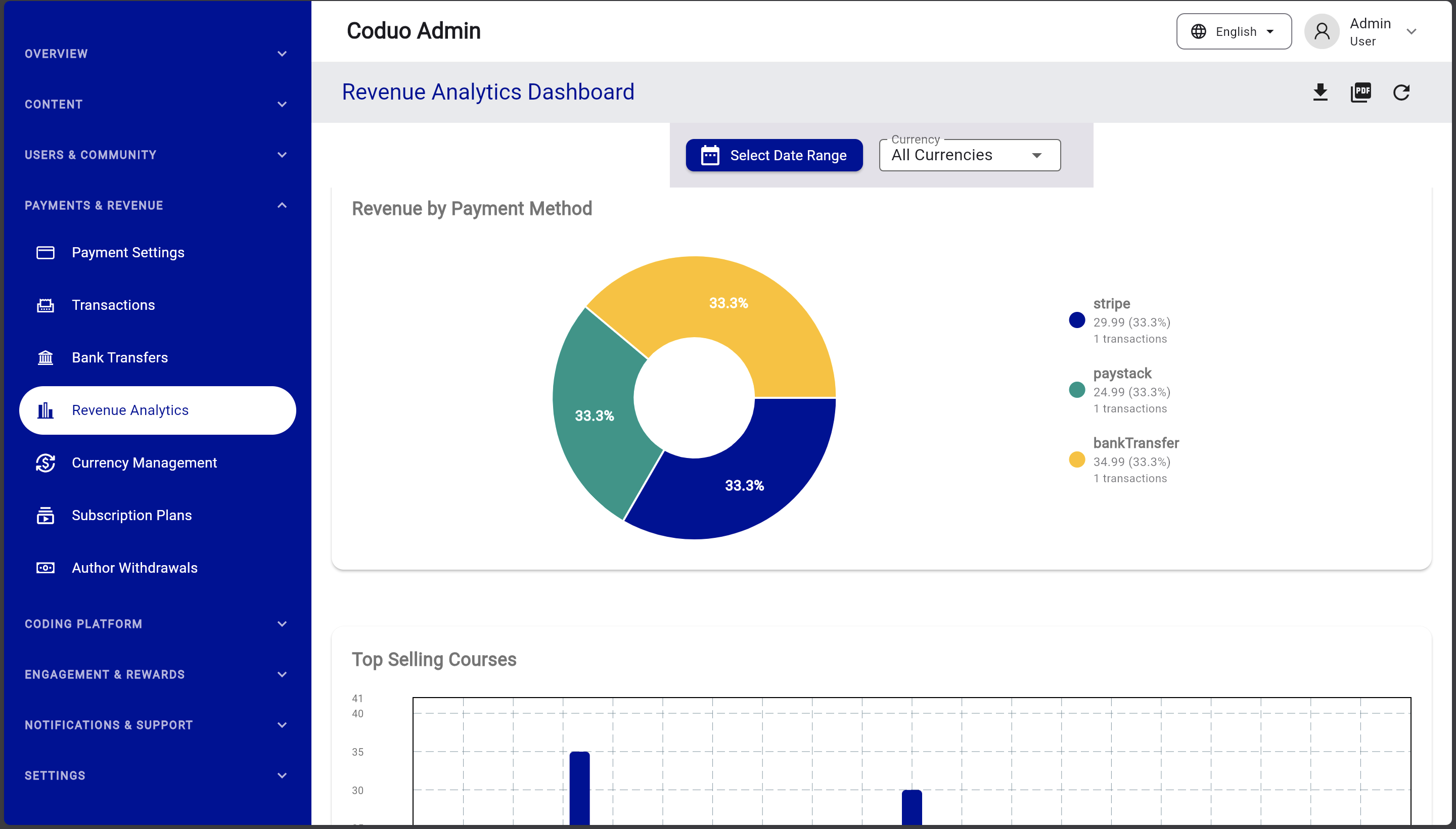
Task: Click the Author Withdrawals cash icon
Action: coord(45,568)
